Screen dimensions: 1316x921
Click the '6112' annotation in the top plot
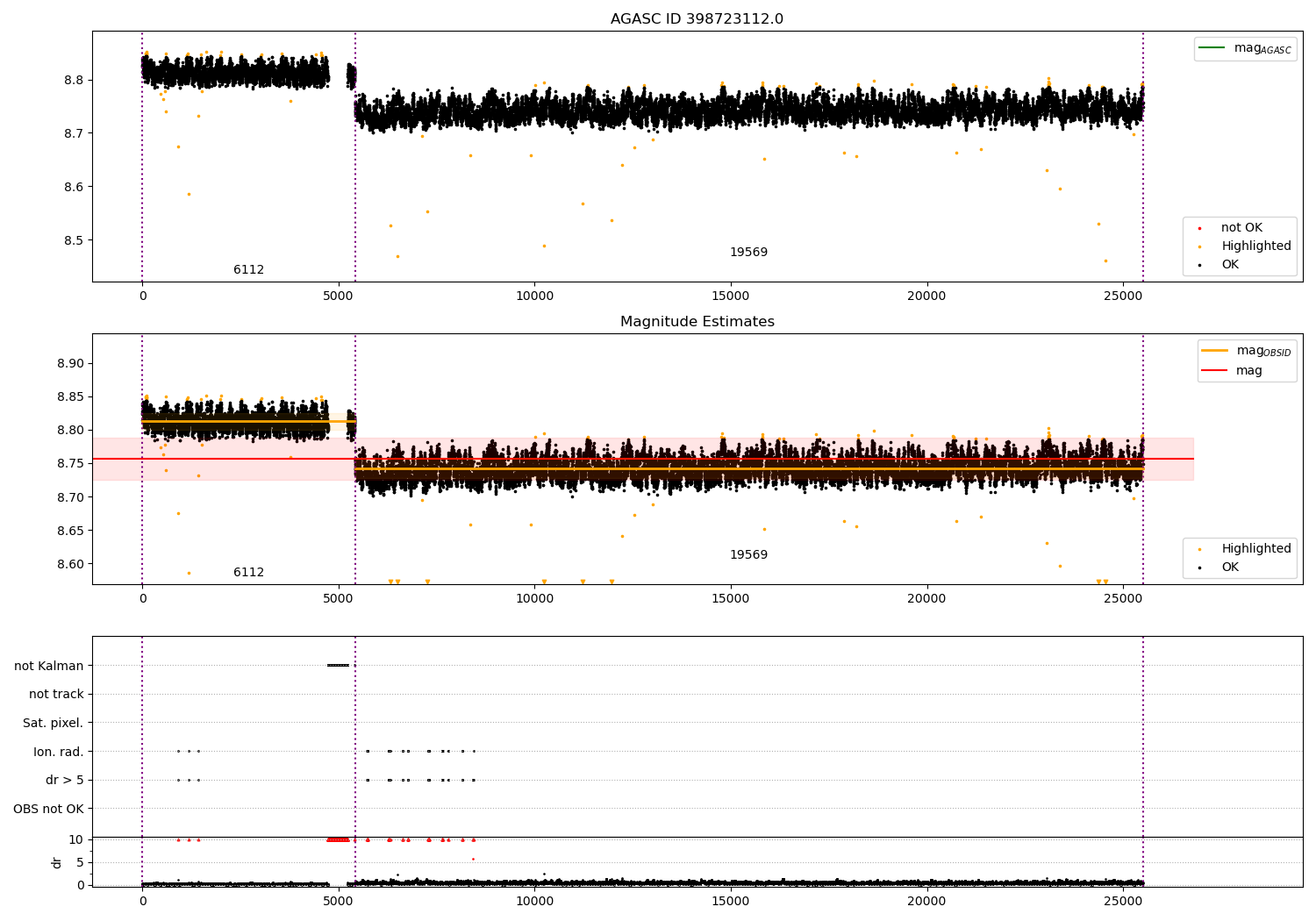click(248, 270)
